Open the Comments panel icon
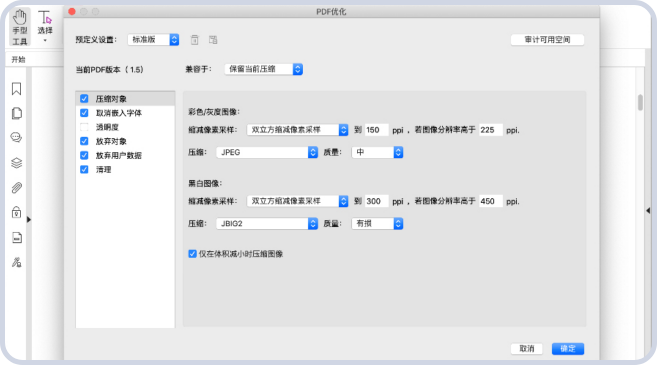The height and width of the screenshot is (365, 657). pyautogui.click(x=16, y=137)
